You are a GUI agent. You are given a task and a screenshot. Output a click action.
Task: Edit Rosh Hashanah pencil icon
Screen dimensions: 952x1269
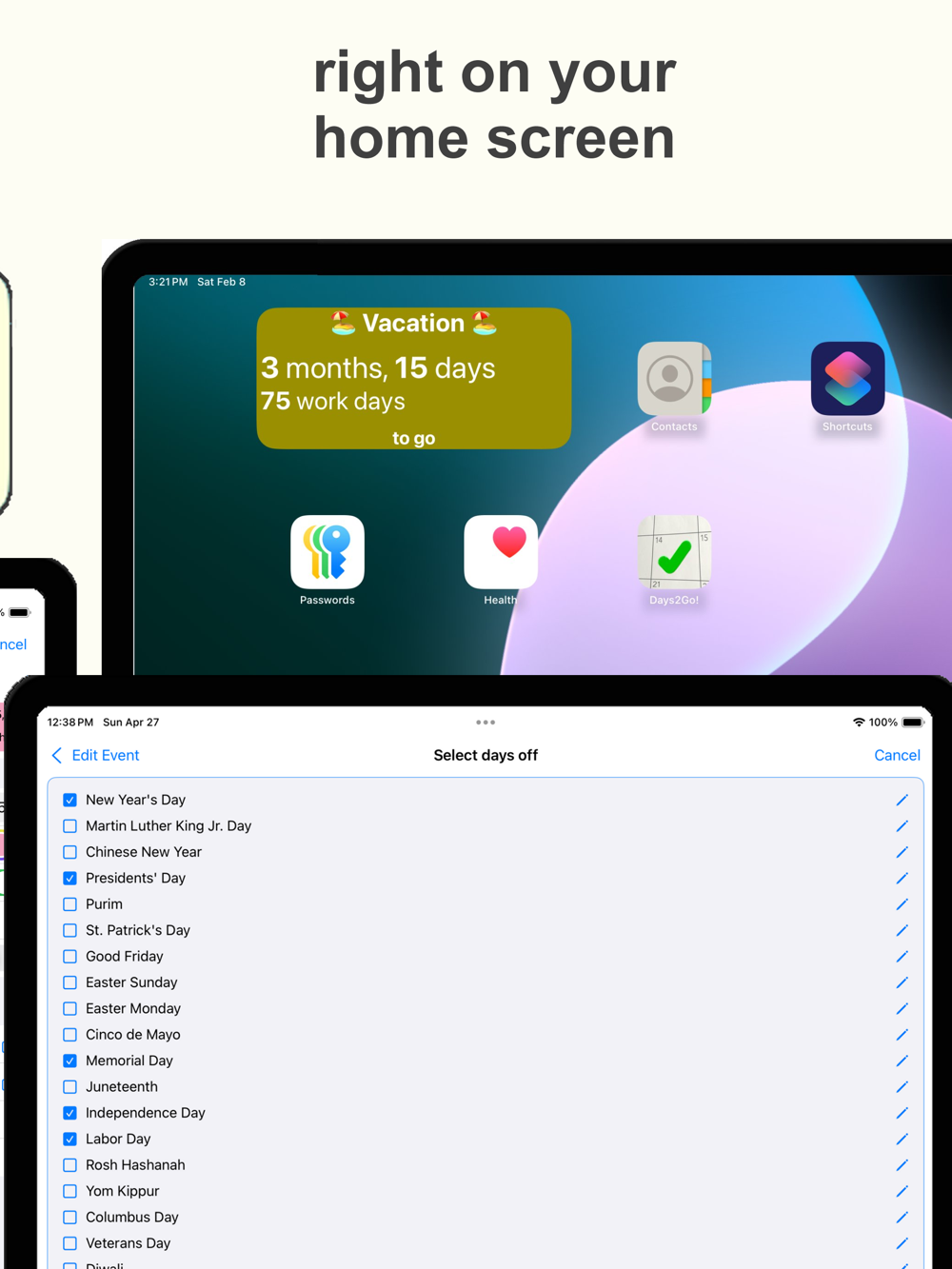point(902,1165)
